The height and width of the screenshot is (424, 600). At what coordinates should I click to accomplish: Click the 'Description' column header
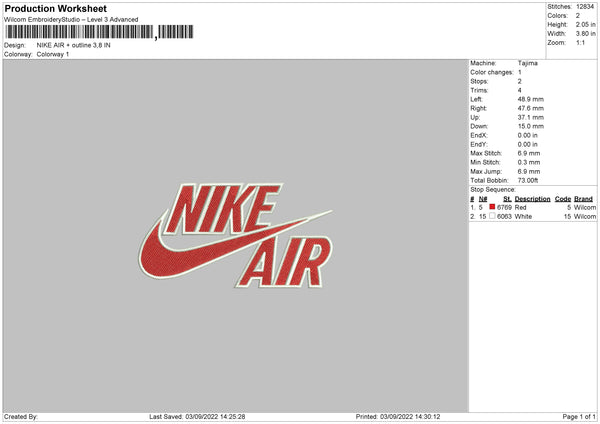click(532, 199)
